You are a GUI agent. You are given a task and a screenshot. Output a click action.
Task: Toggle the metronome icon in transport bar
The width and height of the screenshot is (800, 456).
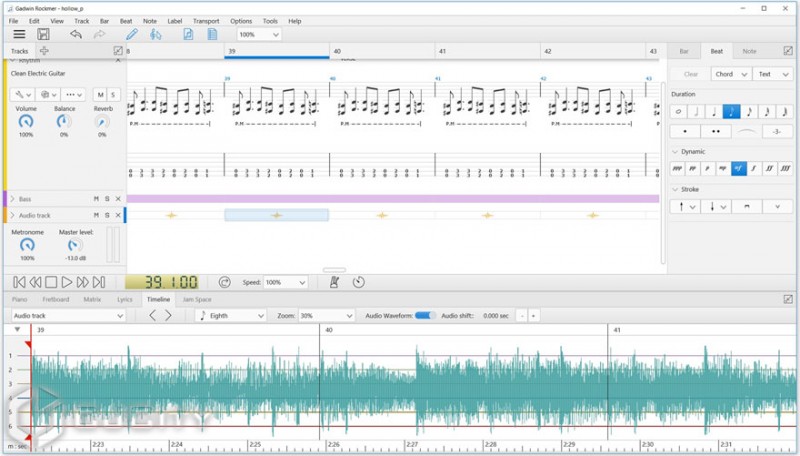pyautogui.click(x=334, y=282)
